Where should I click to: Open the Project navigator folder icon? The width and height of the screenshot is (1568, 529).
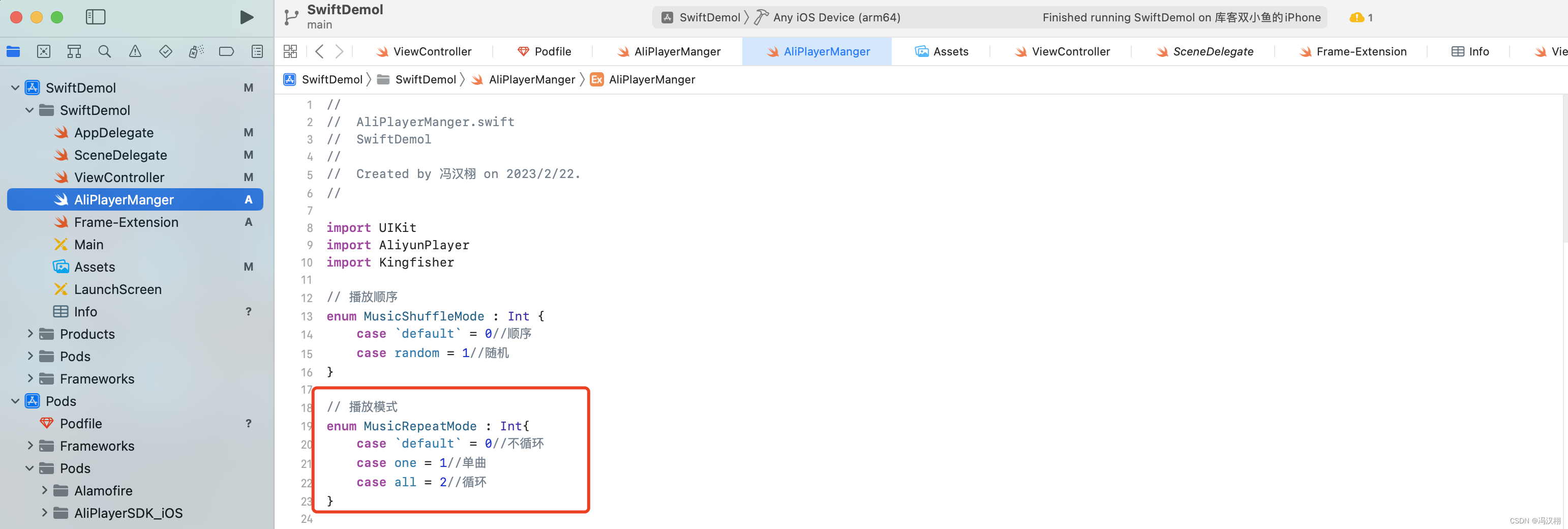click(x=13, y=52)
